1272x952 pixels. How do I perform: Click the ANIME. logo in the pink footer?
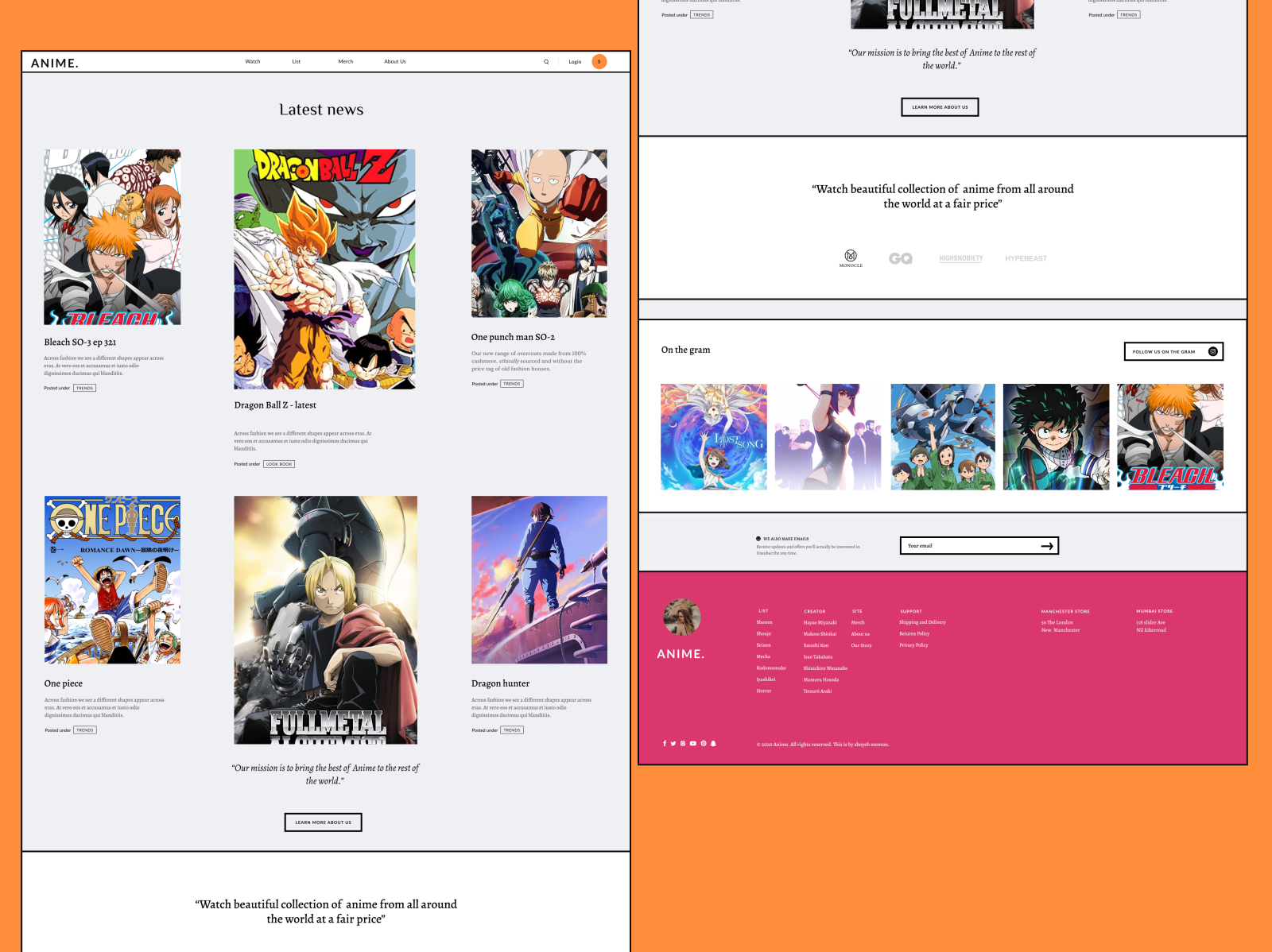tap(681, 654)
